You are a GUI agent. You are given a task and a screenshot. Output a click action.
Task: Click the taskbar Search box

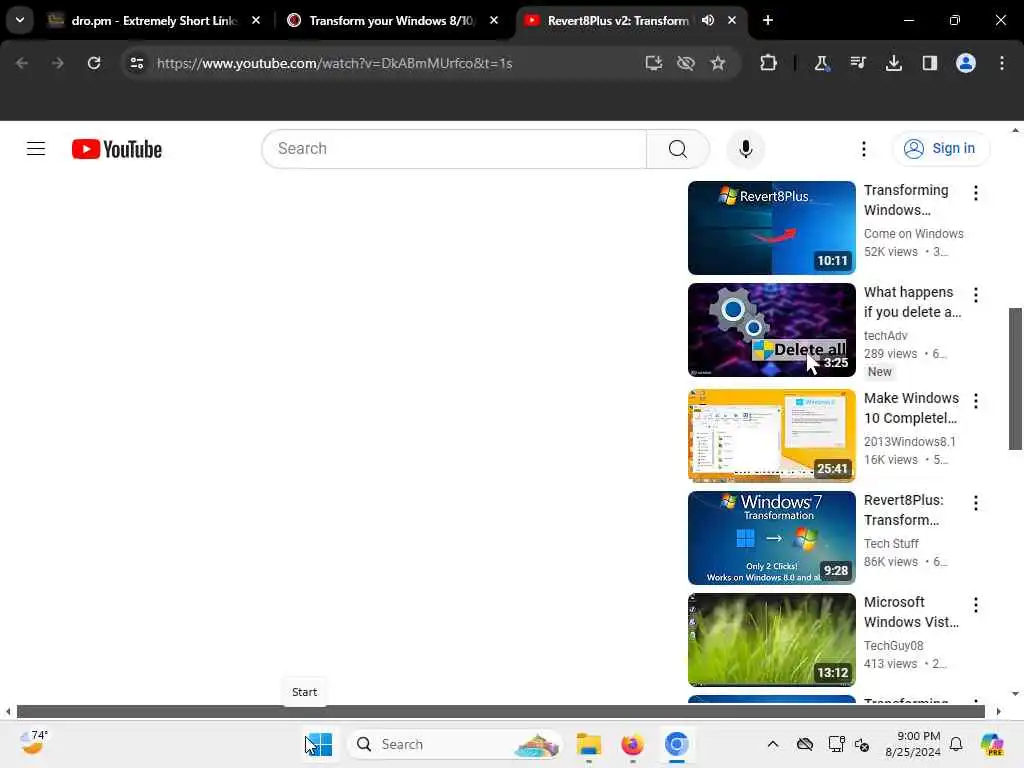click(x=455, y=744)
